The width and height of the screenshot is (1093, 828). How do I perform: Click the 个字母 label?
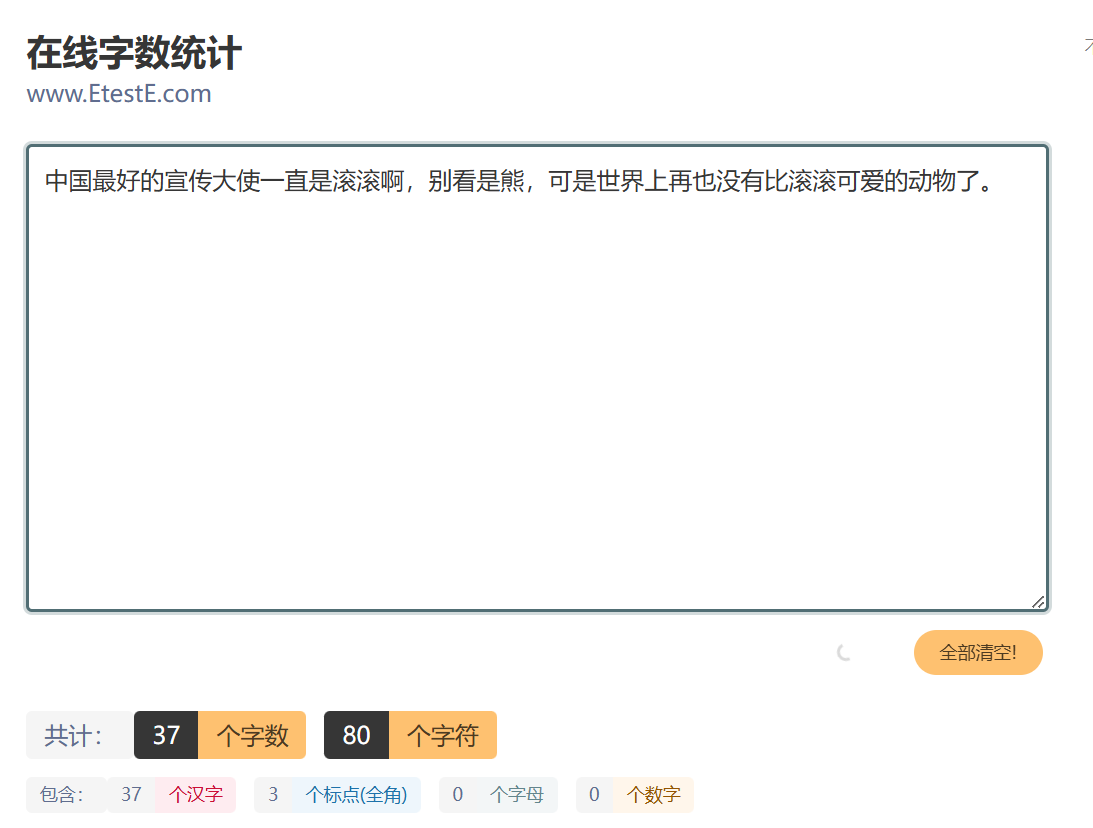[517, 795]
